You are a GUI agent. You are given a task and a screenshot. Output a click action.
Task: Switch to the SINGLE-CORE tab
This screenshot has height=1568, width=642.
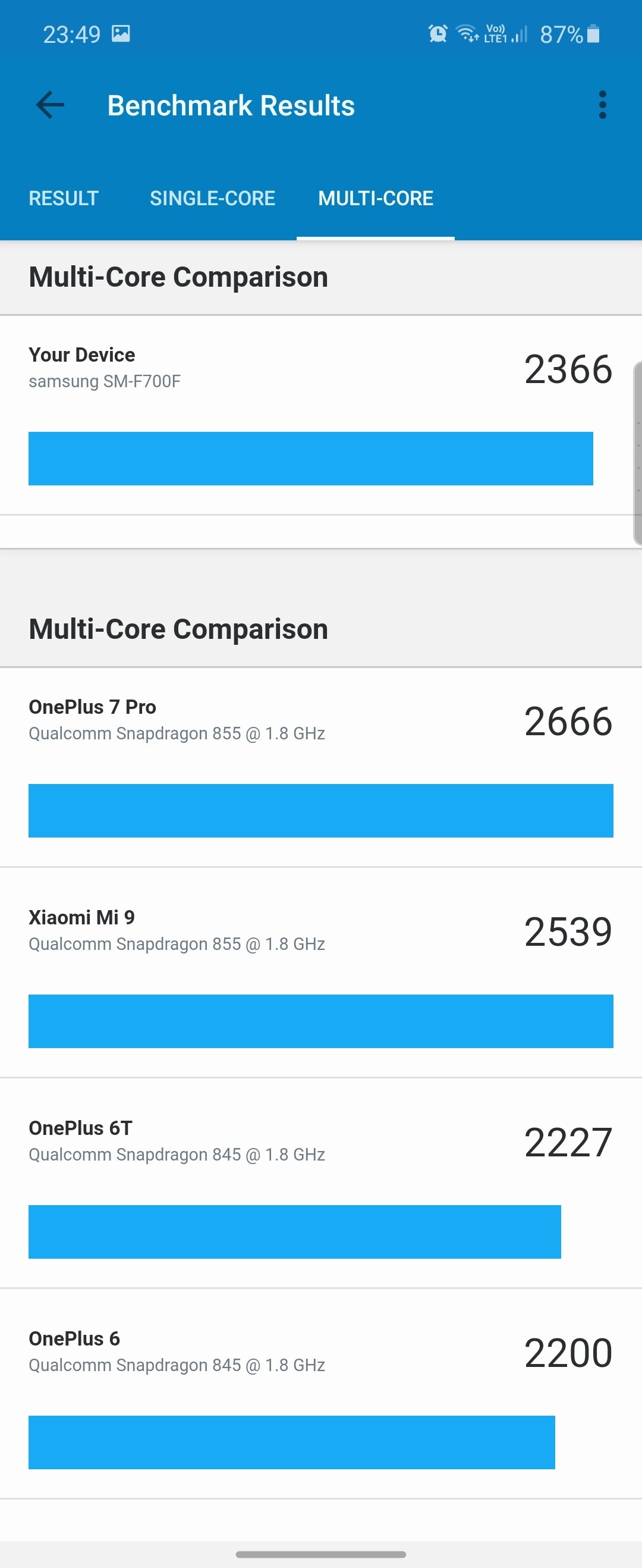click(212, 198)
